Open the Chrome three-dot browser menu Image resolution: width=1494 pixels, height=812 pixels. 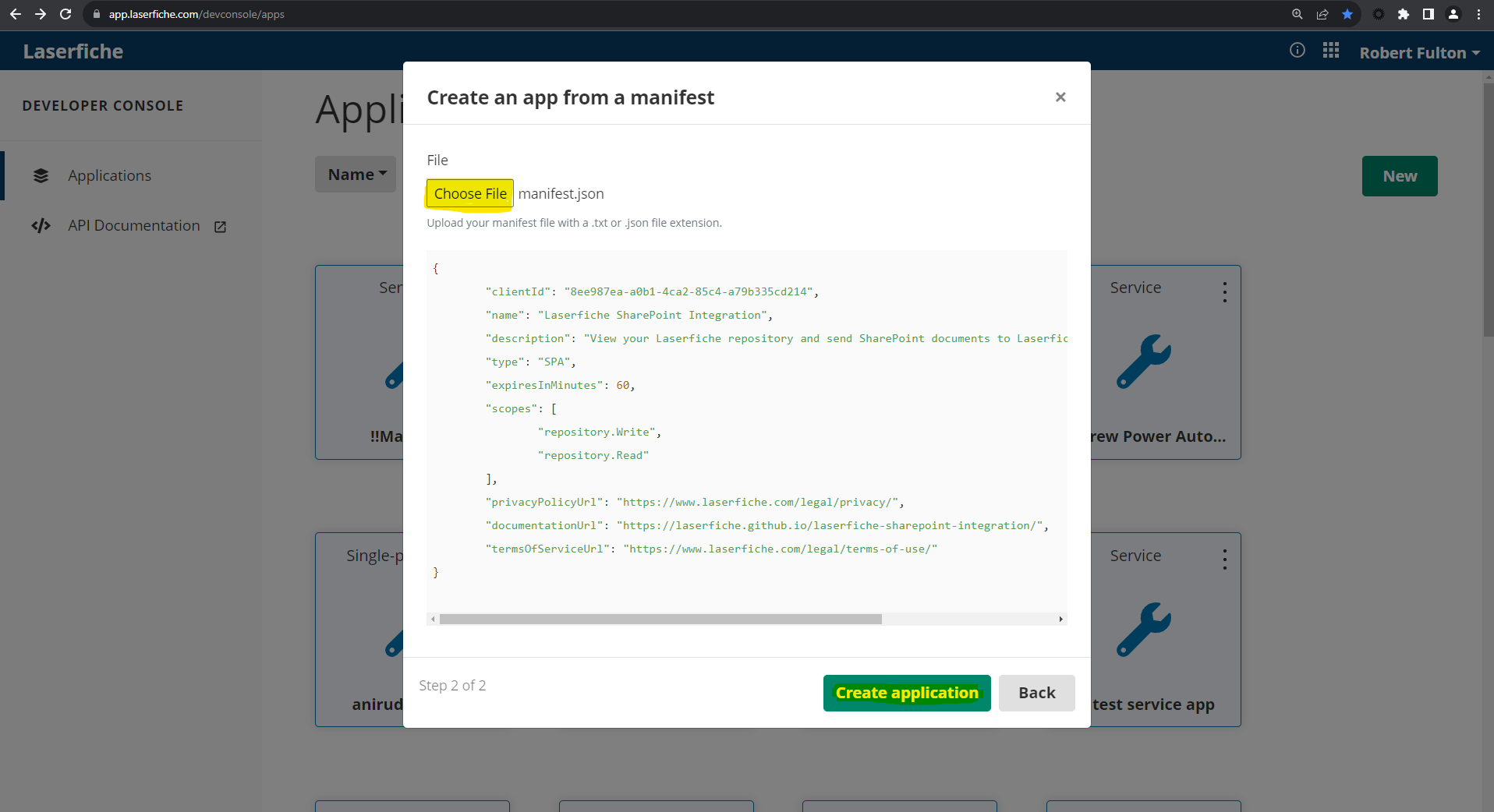(x=1479, y=14)
